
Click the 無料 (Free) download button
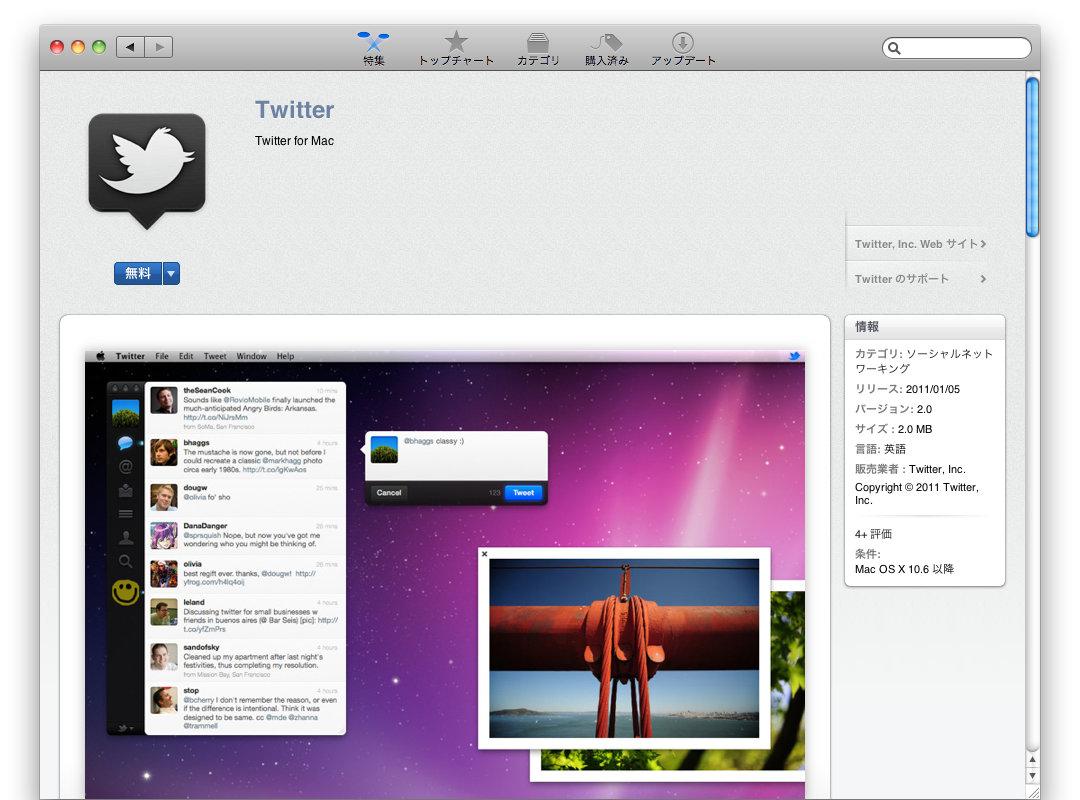point(138,274)
